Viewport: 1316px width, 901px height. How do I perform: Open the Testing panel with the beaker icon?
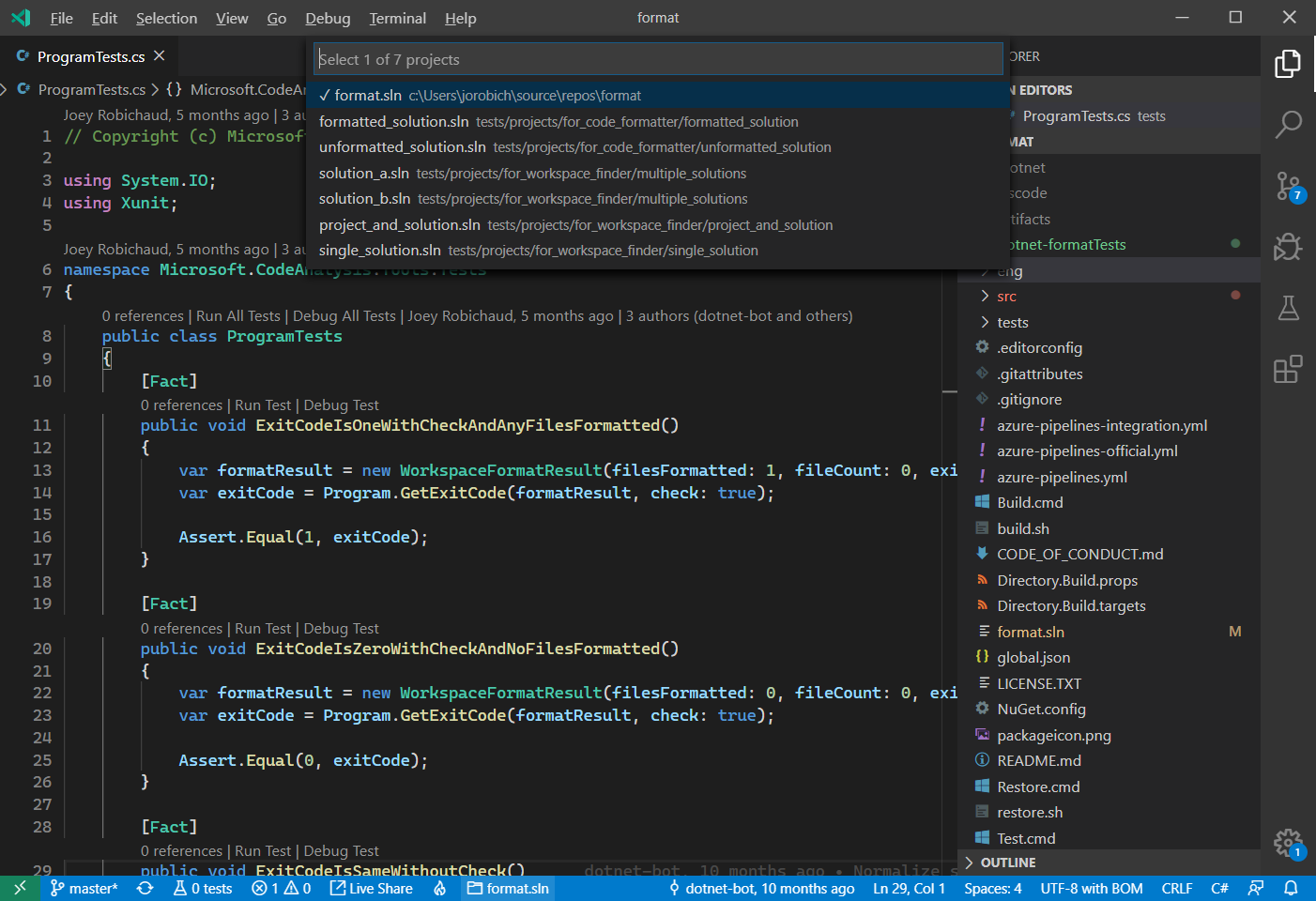click(1288, 308)
